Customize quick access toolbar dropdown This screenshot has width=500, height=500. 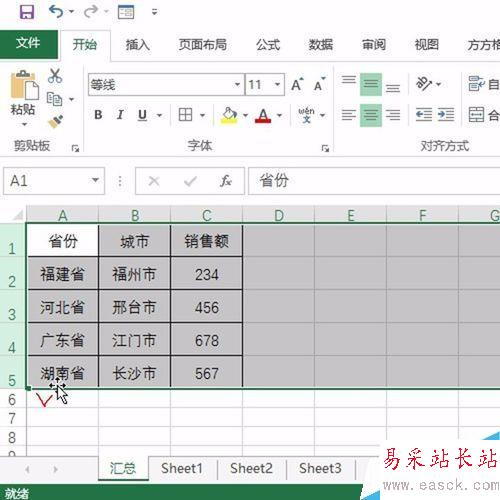tap(154, 12)
